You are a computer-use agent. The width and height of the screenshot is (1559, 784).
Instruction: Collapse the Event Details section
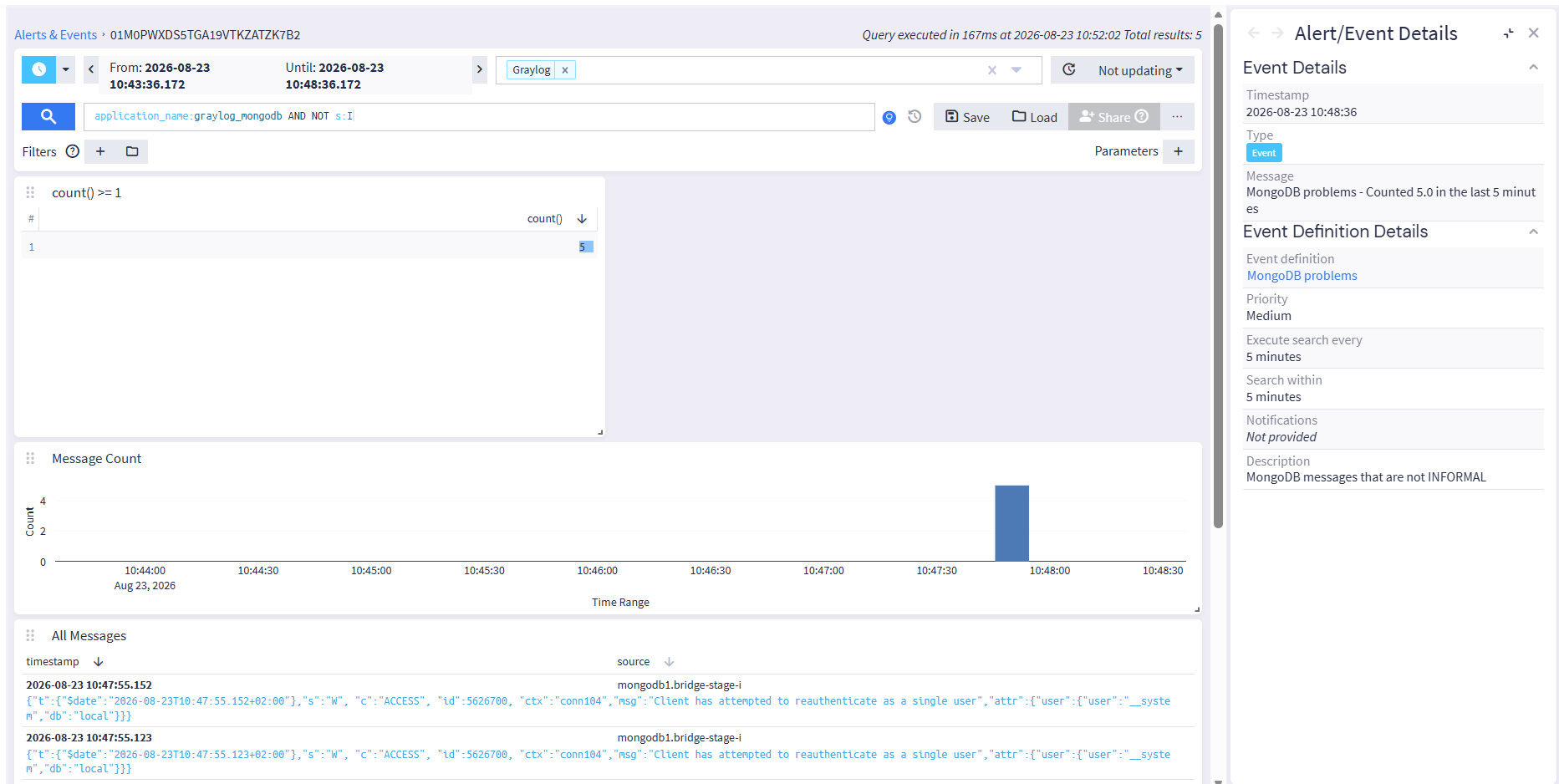1533,68
